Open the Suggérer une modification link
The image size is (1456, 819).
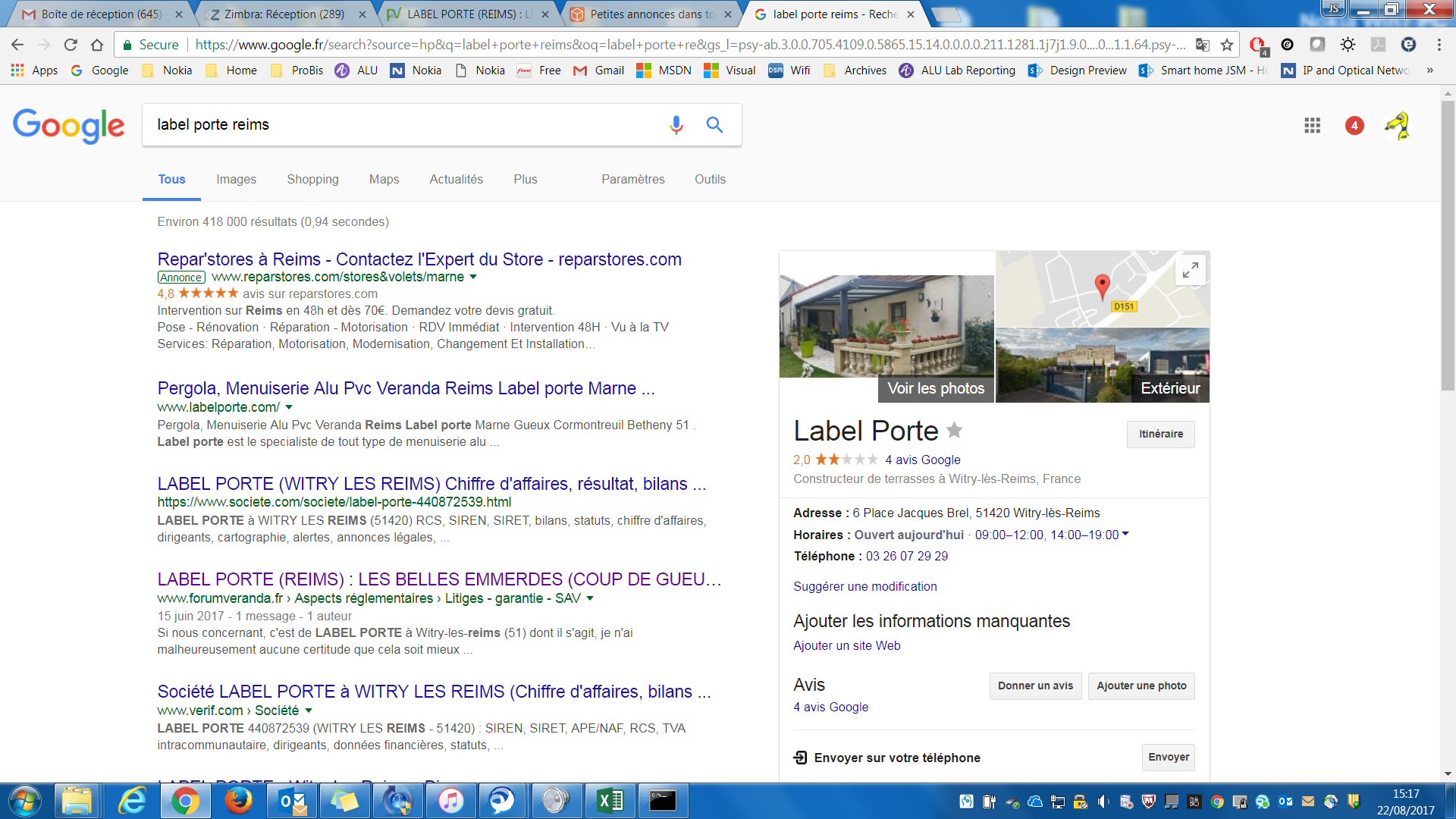pos(864,586)
